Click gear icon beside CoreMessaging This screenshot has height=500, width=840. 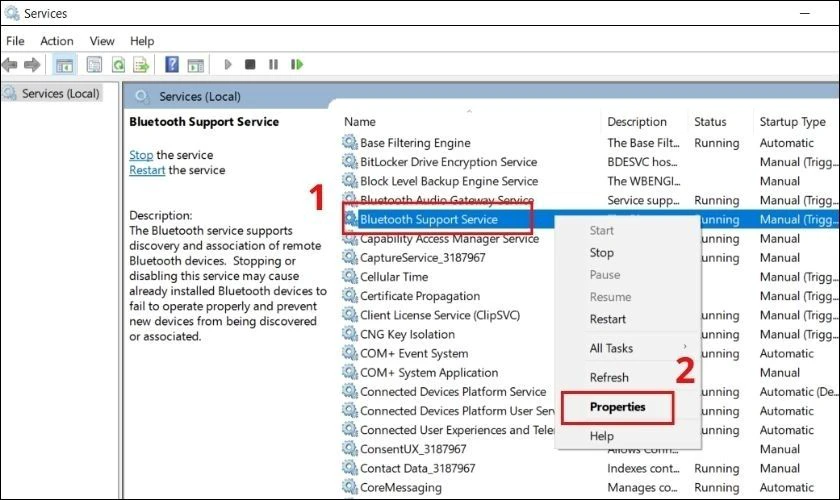tap(350, 487)
